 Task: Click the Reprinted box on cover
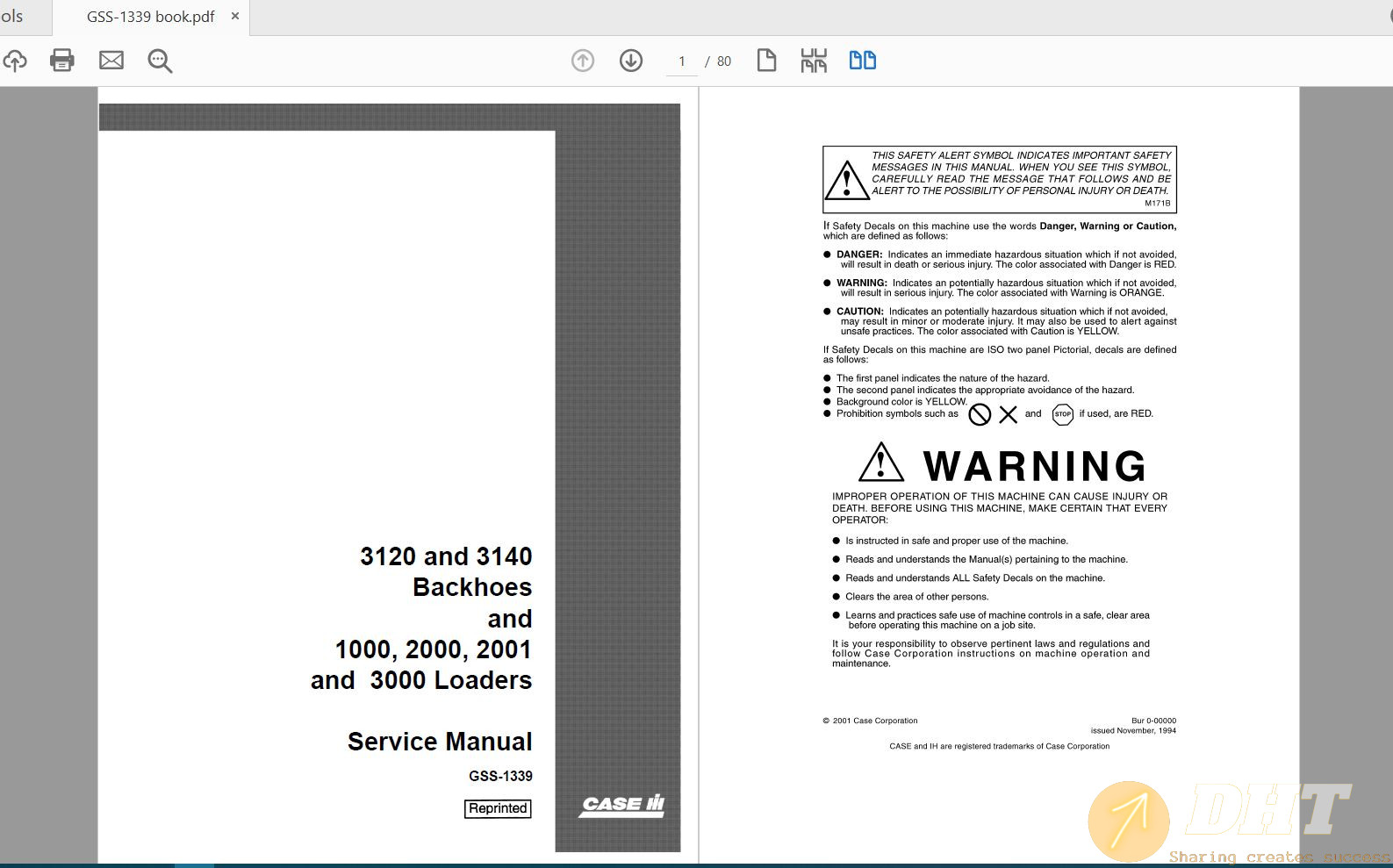click(498, 808)
